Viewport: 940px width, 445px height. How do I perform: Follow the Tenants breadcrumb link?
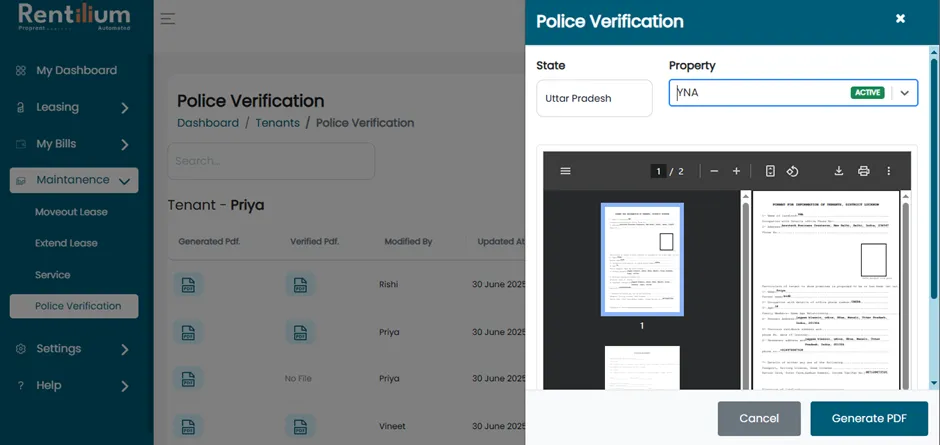(278, 123)
